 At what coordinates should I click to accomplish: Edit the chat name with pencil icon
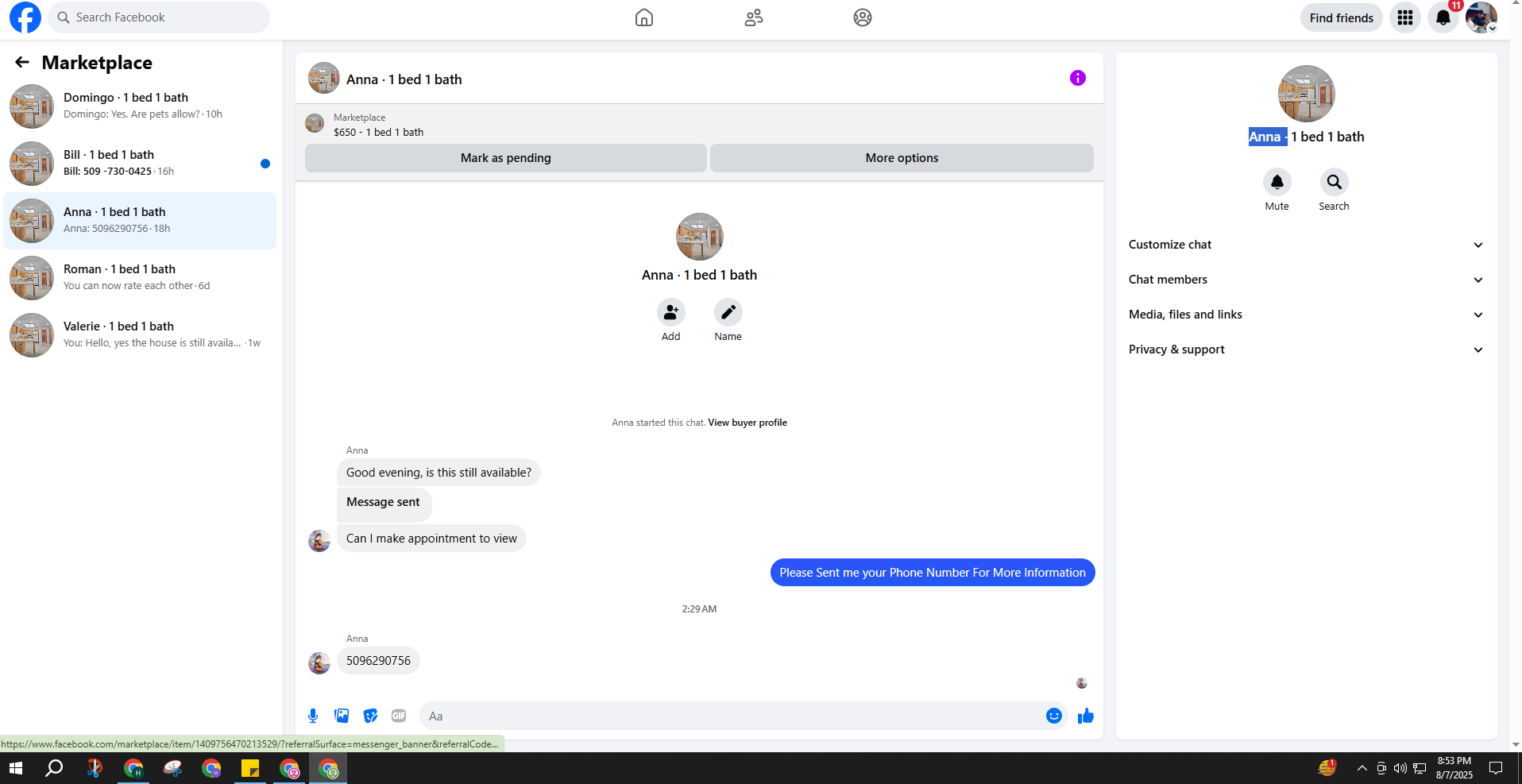(728, 312)
